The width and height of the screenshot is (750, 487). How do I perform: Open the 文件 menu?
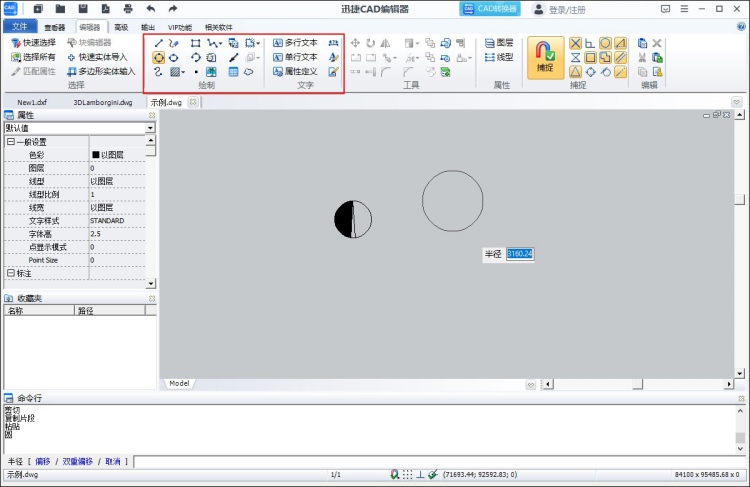20,26
